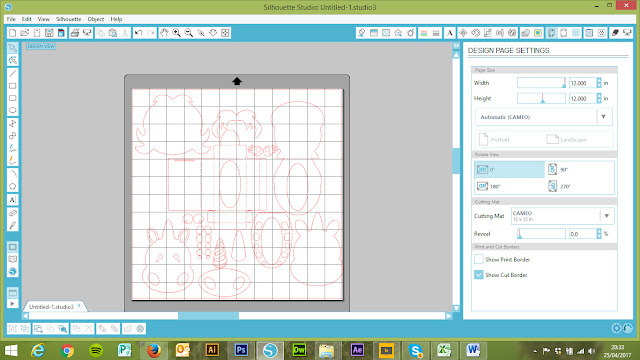Click the Undo arrow in top toolbar
640x360 pixels.
click(138, 33)
